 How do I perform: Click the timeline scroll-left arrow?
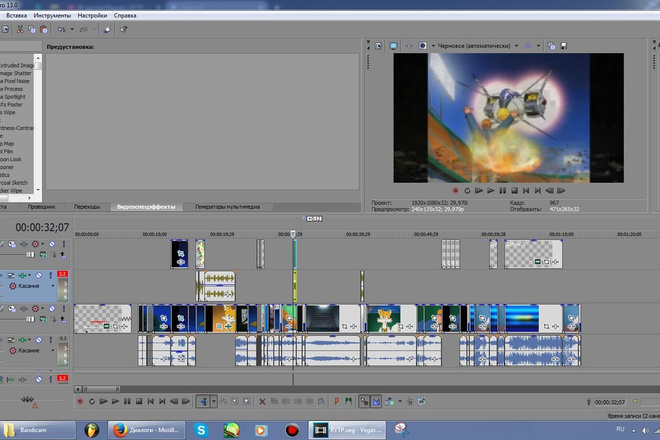pos(78,389)
